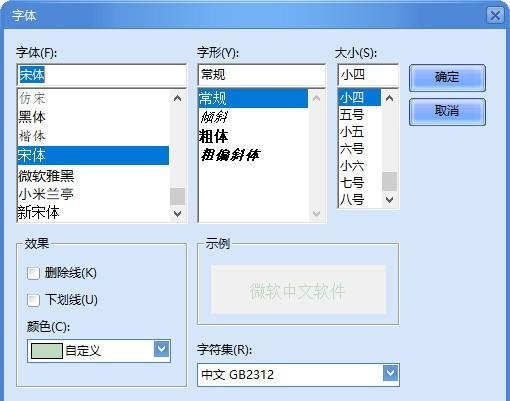Select 小六 in the size list

[x=360, y=166]
